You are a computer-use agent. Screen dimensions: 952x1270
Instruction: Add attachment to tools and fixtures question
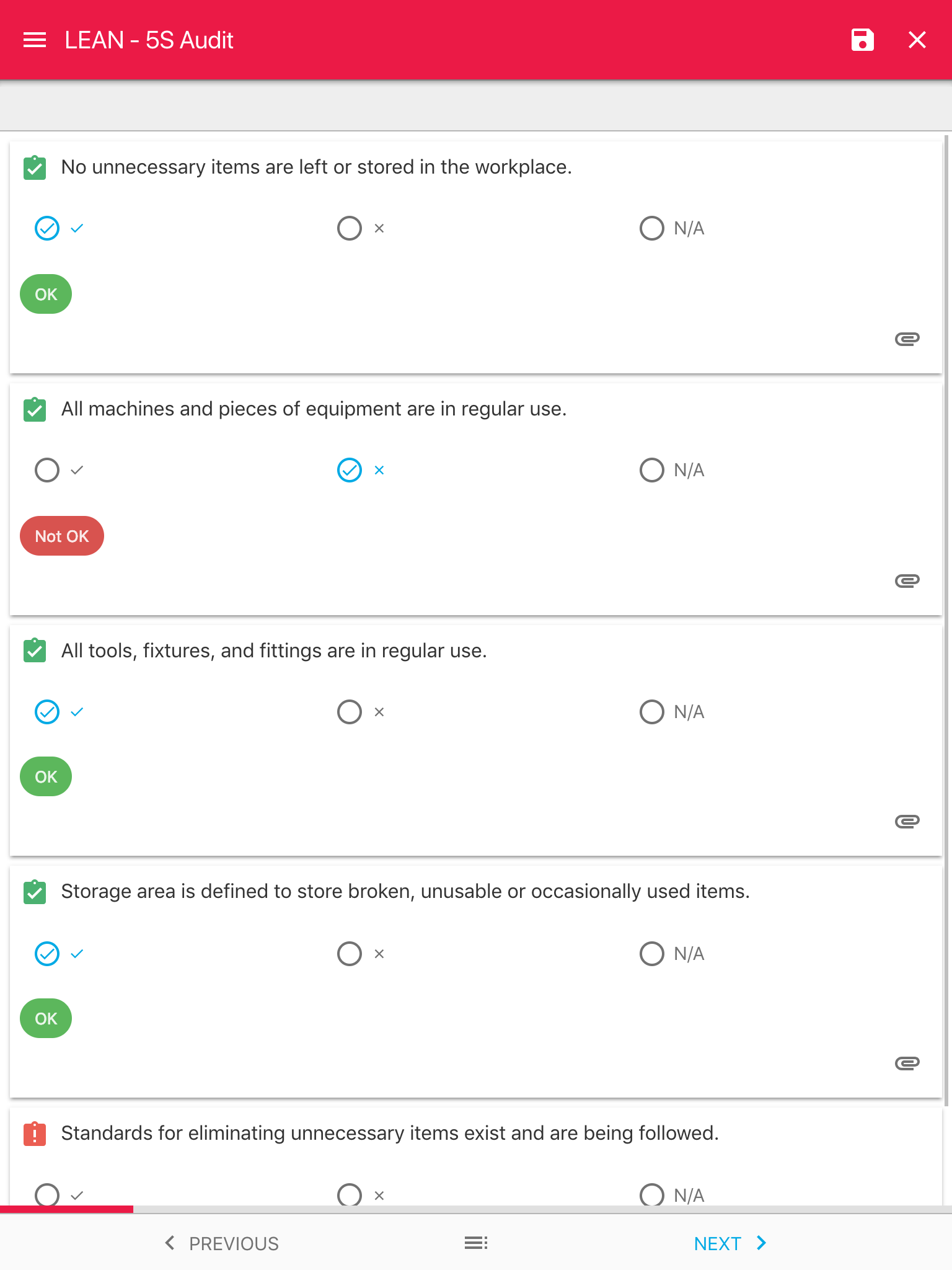907,822
